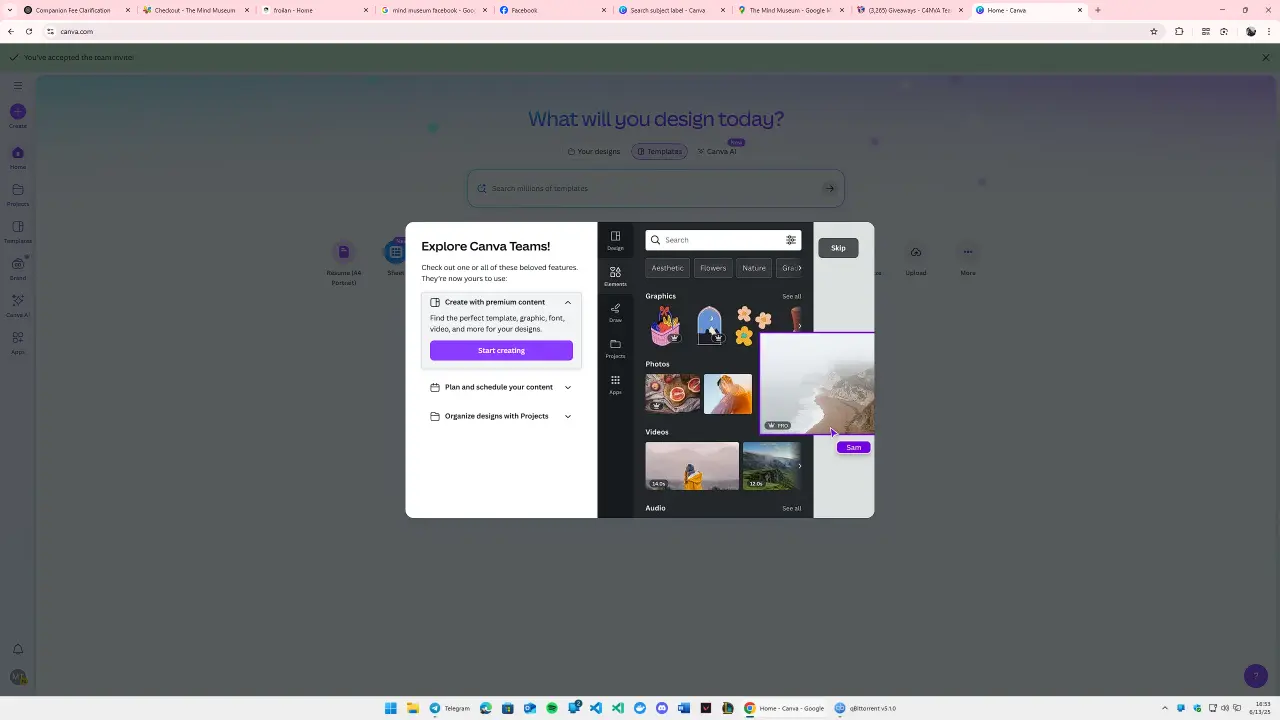Viewport: 1280px width, 720px height.
Task: Collapse the Create with premium content section
Action: [567, 302]
